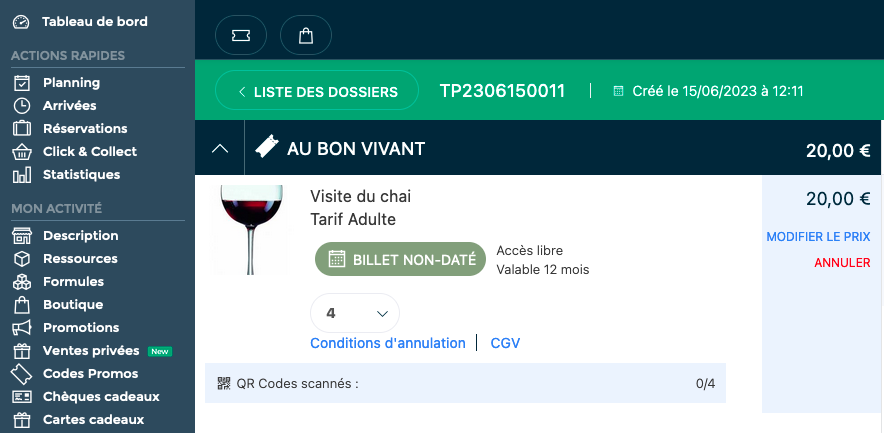Screen dimensions: 884x433
Task: Open the shopping bag icon button
Action: pos(306,35)
